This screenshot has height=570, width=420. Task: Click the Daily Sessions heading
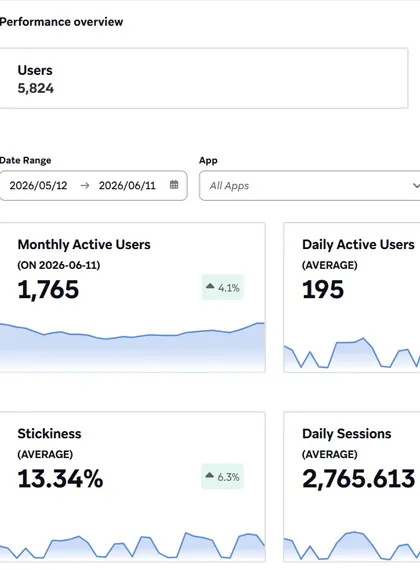pyautogui.click(x=347, y=434)
